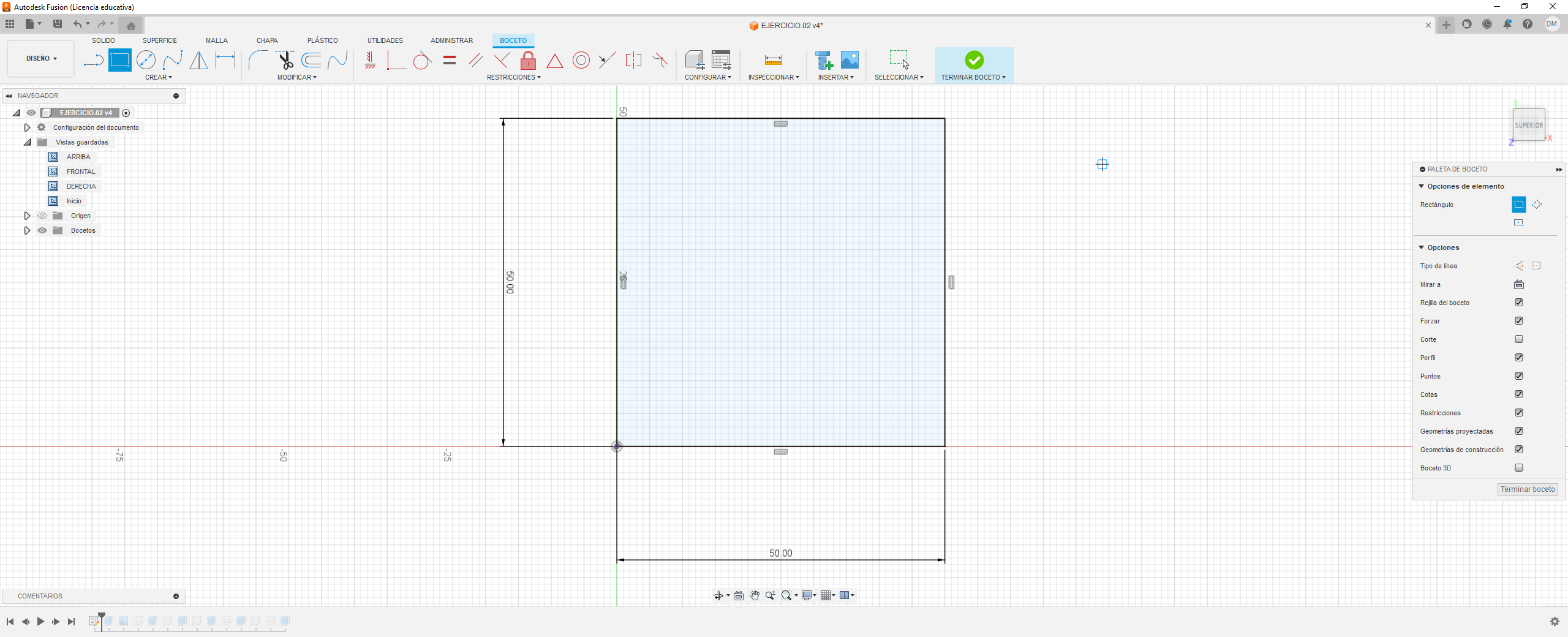Image resolution: width=1568 pixels, height=637 pixels.
Task: Open the ARRIBA saved view
Action: point(78,157)
